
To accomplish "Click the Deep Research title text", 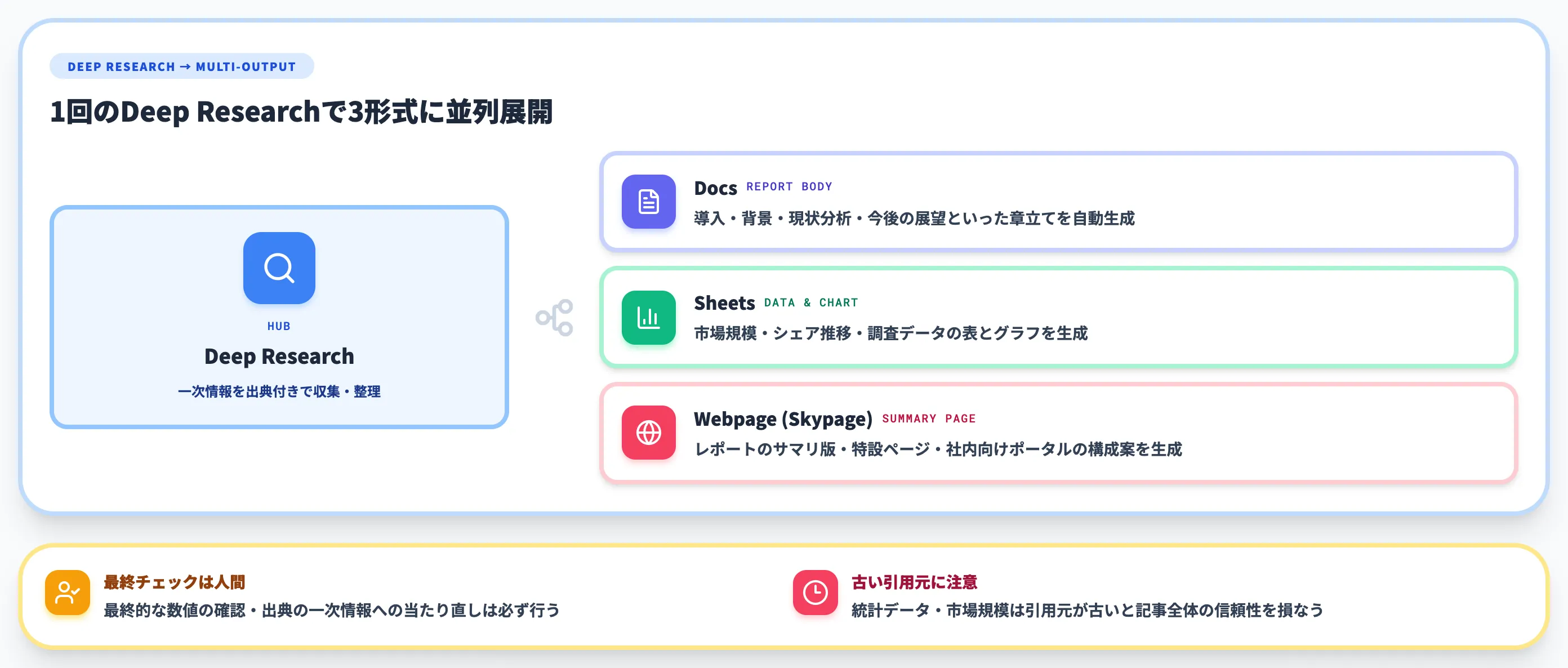I will pyautogui.click(x=279, y=356).
